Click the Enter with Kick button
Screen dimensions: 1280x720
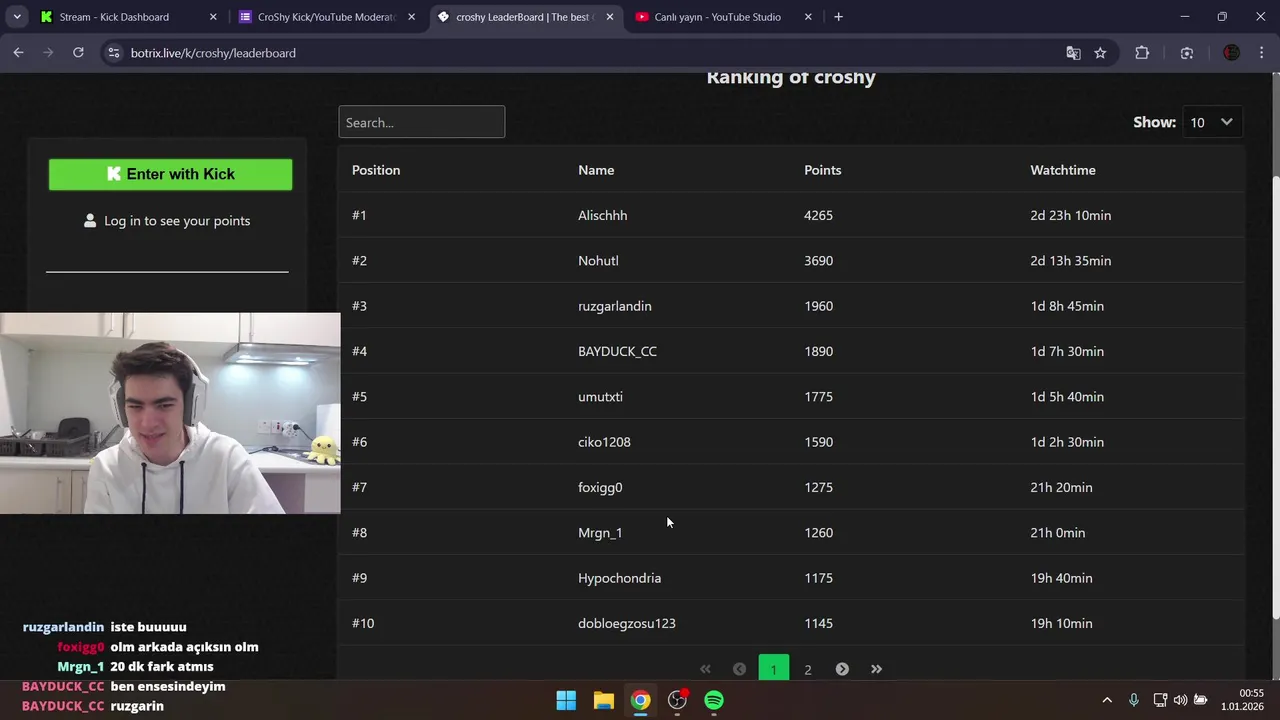click(x=170, y=174)
